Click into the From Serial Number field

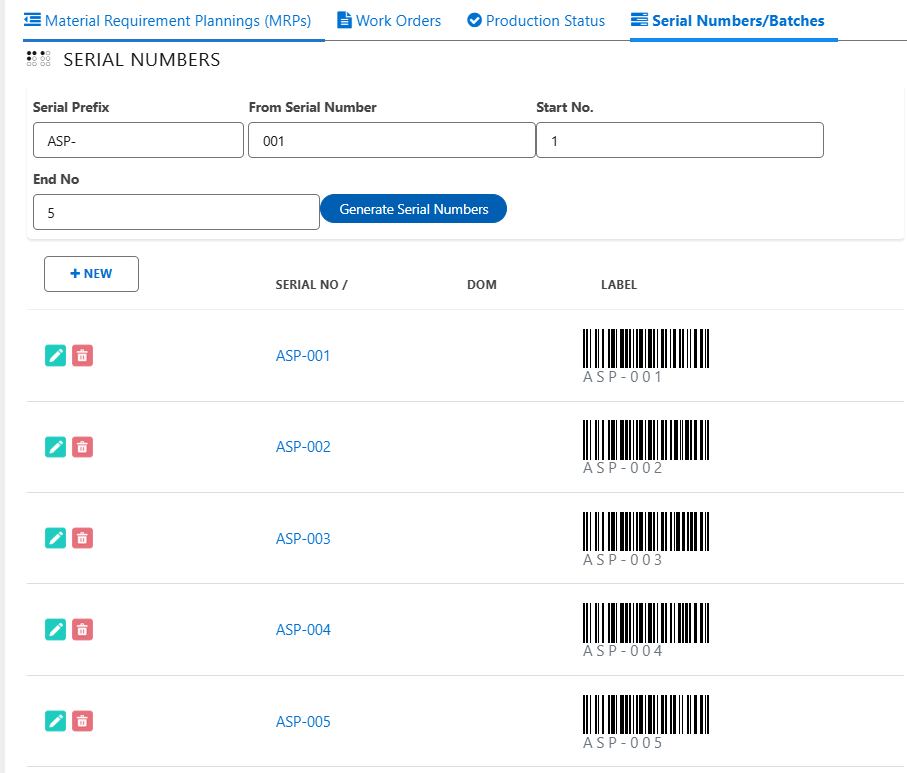tap(391, 141)
